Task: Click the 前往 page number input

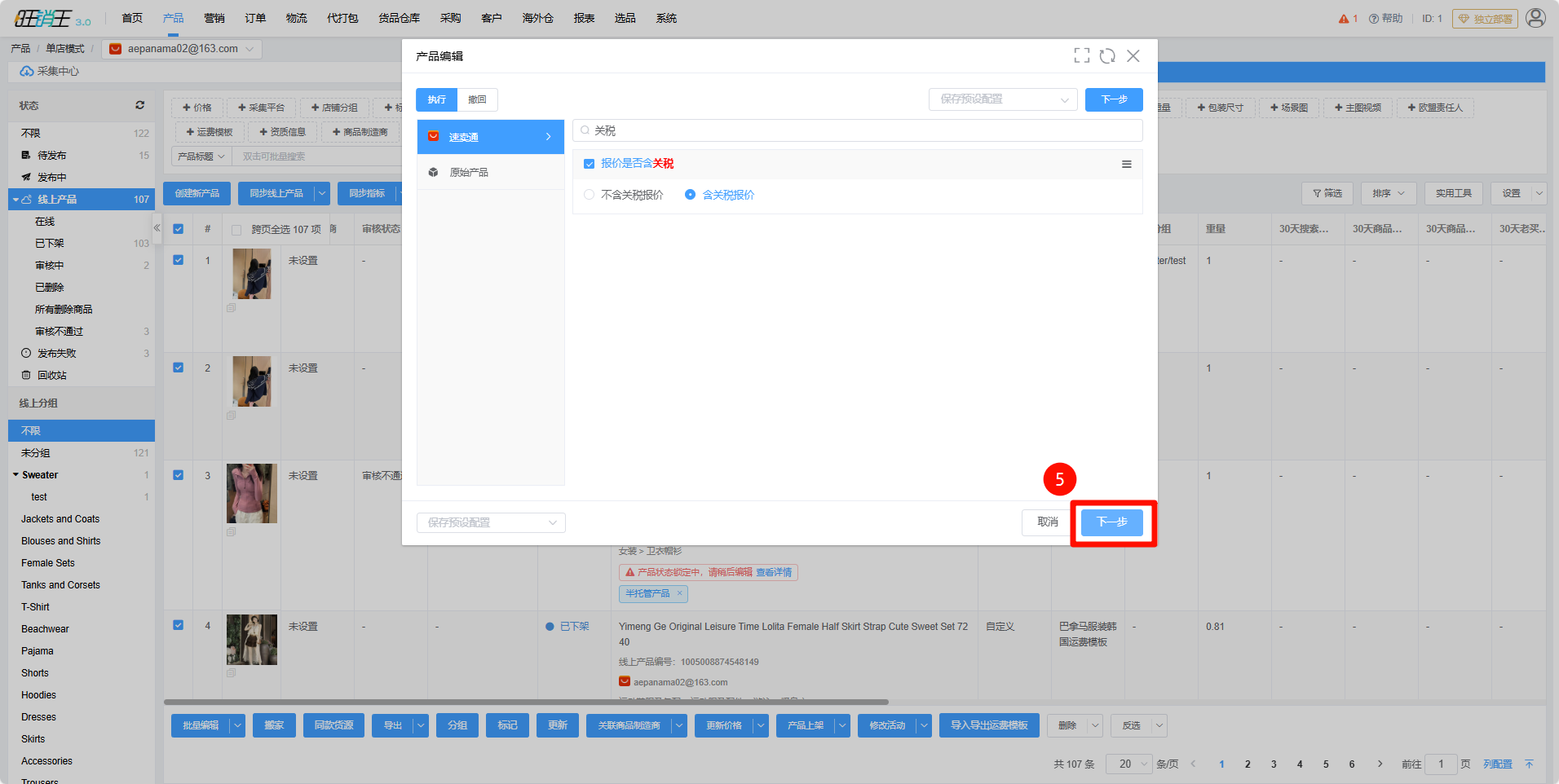Action: pyautogui.click(x=1441, y=764)
